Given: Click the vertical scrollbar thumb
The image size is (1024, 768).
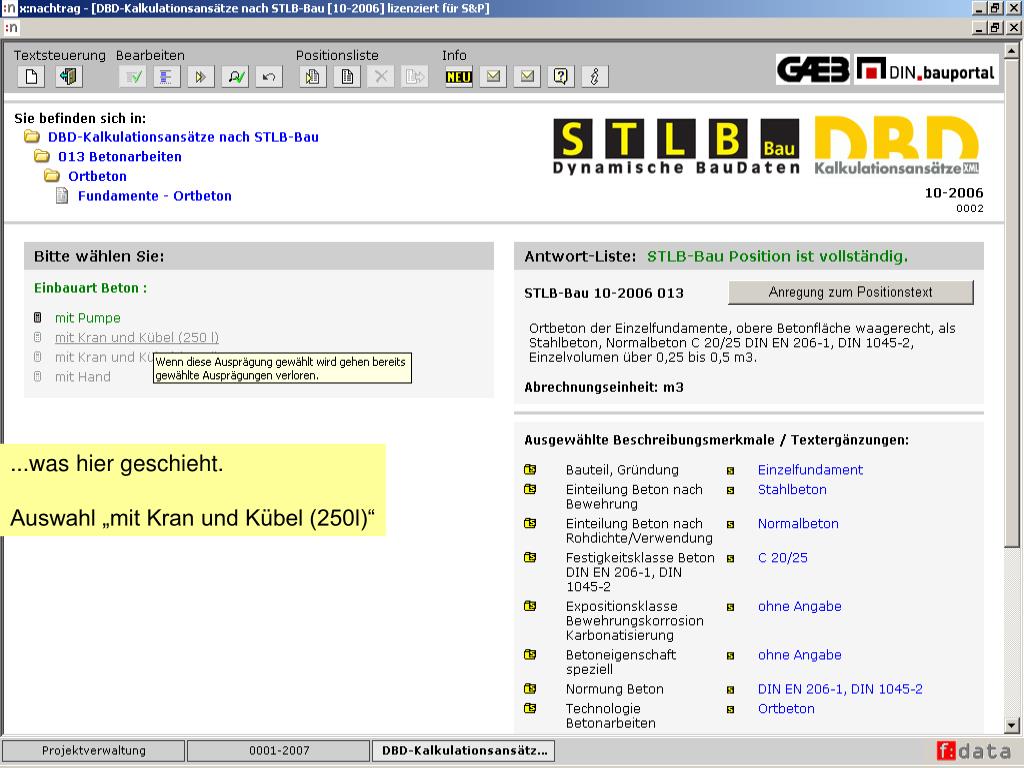Looking at the screenshot, I should (x=1012, y=303).
